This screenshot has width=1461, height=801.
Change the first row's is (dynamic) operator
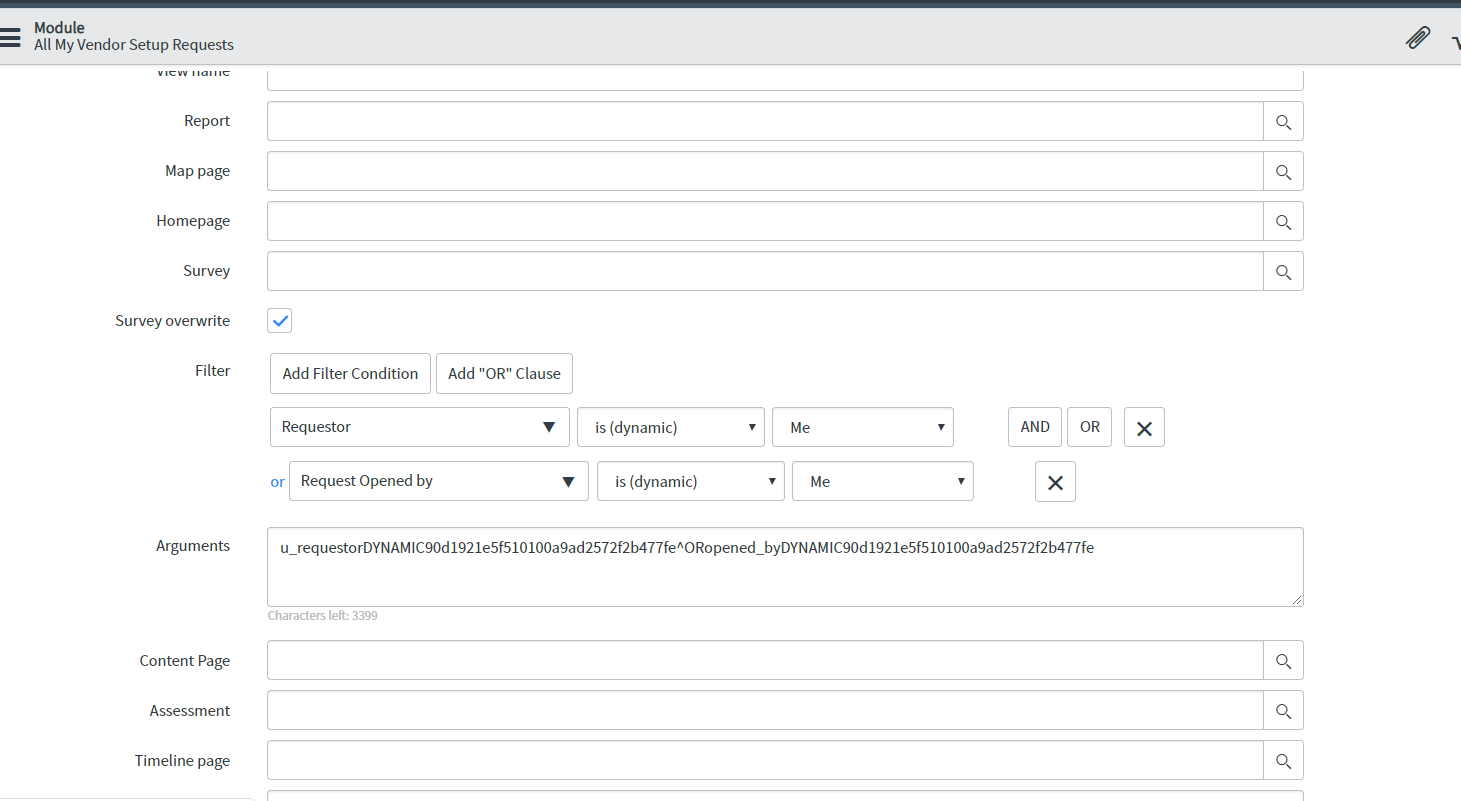pos(670,427)
